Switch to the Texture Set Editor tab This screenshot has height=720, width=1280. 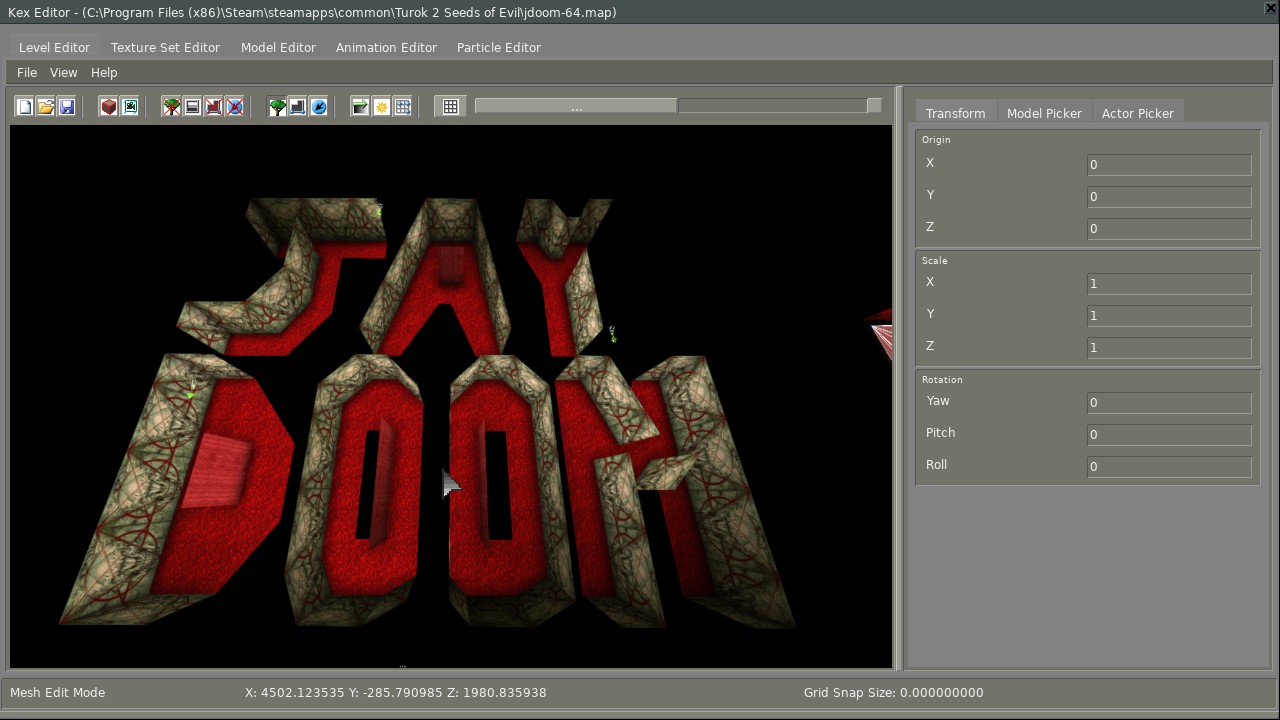click(x=165, y=48)
